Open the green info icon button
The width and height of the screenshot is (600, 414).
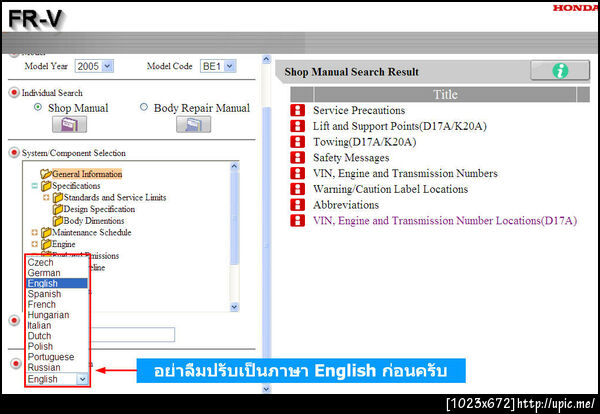pos(560,71)
